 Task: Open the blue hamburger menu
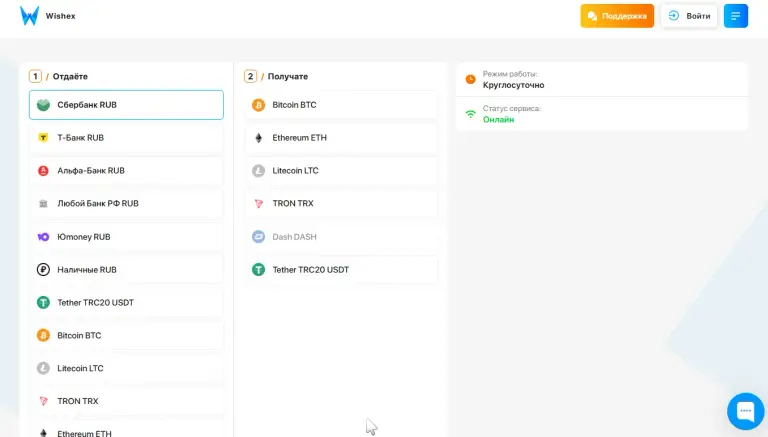(x=736, y=16)
